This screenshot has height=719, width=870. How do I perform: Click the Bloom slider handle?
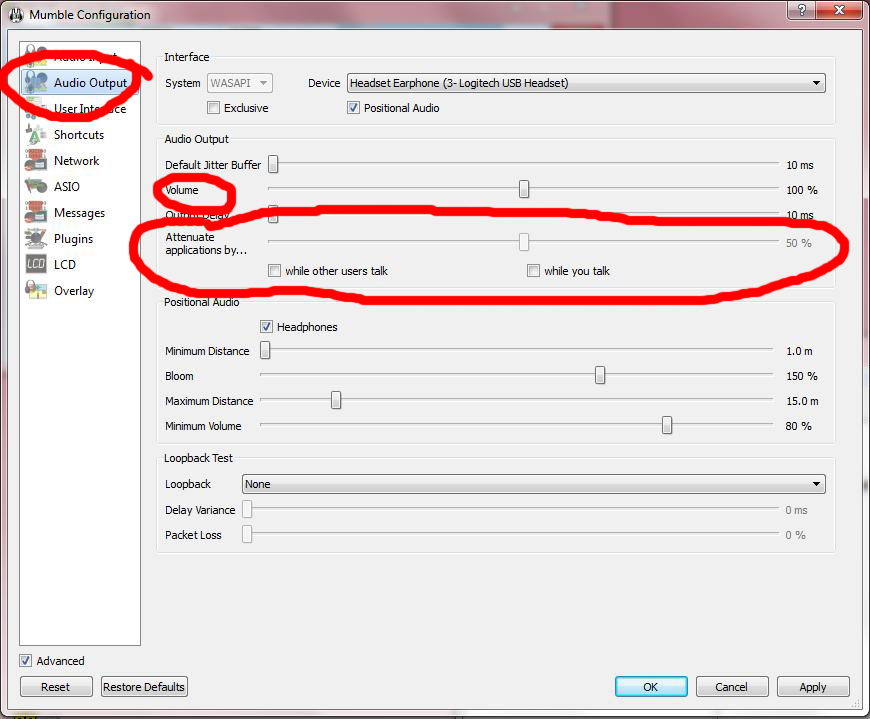click(600, 376)
